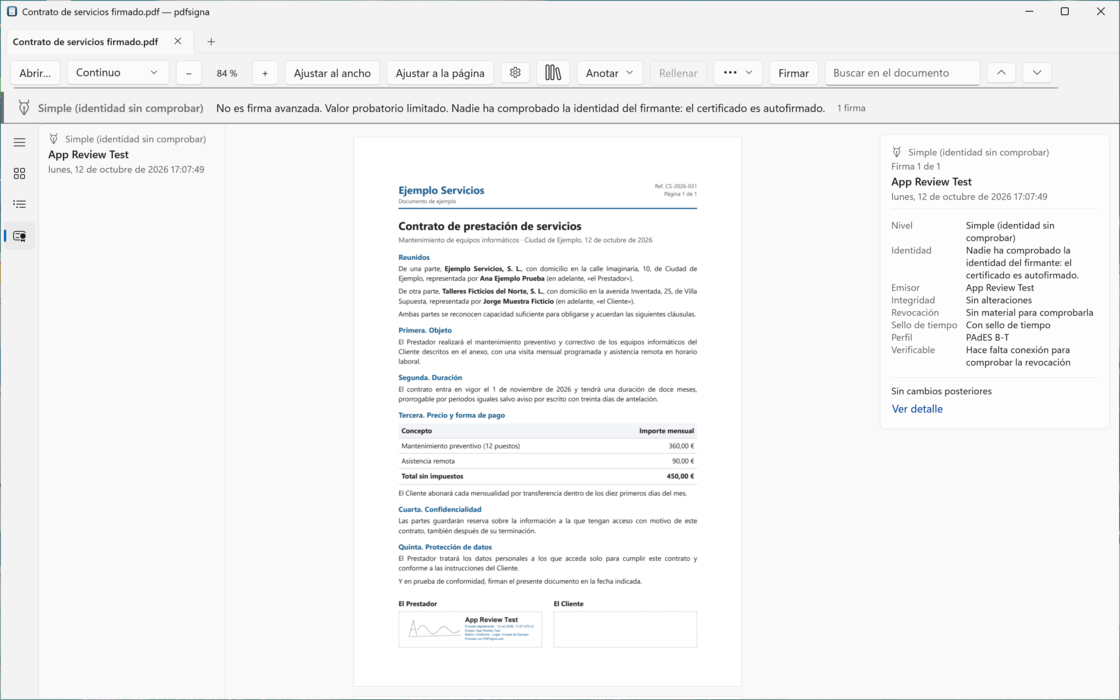Click the empty El Cliente signature box
This screenshot has height=700, width=1120.
pos(625,629)
